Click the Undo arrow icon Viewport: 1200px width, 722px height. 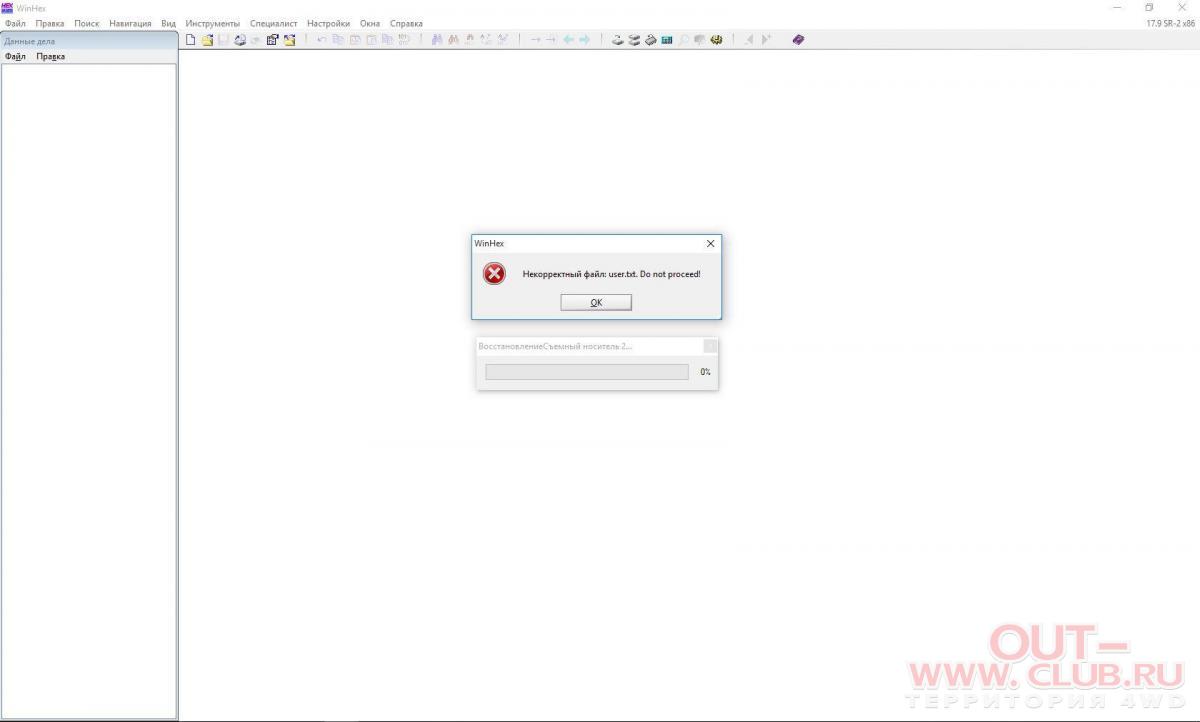[322, 40]
